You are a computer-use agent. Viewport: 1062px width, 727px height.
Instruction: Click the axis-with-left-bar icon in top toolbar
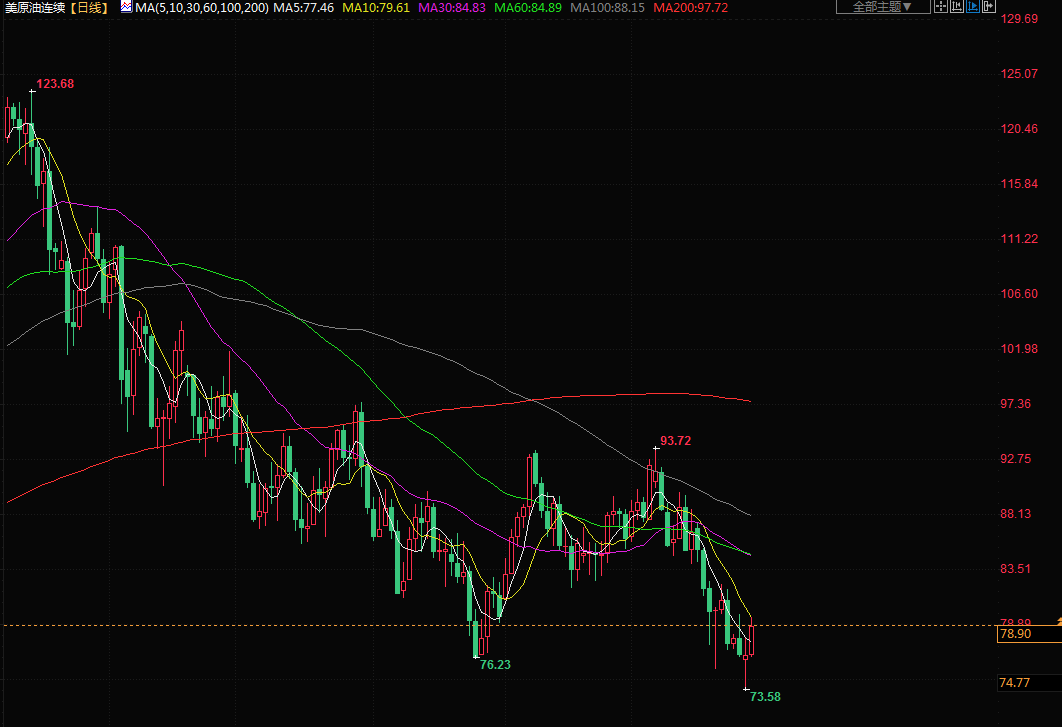(955, 7)
